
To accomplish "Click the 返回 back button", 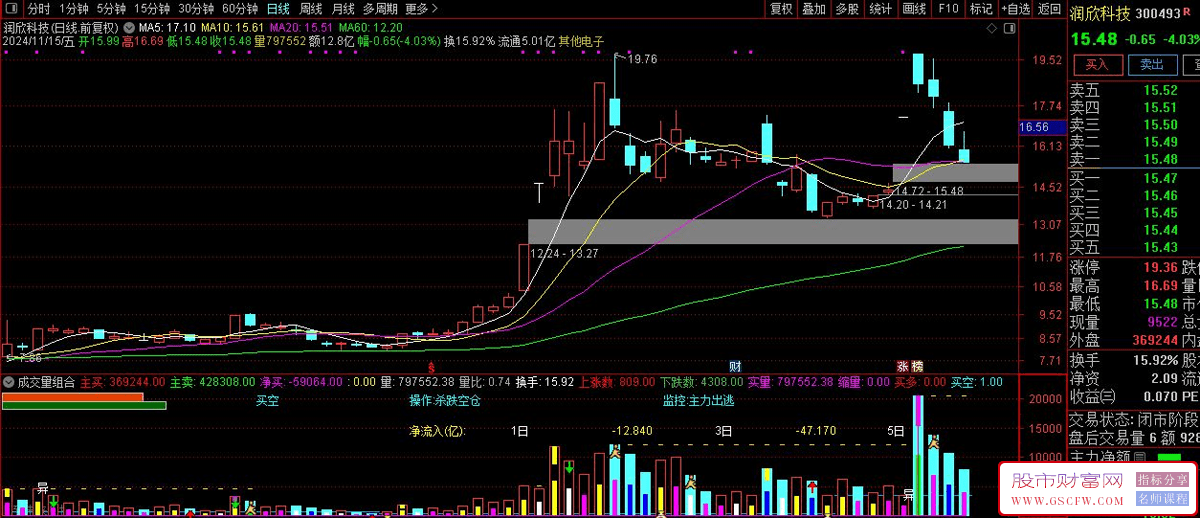I will tap(1049, 9).
